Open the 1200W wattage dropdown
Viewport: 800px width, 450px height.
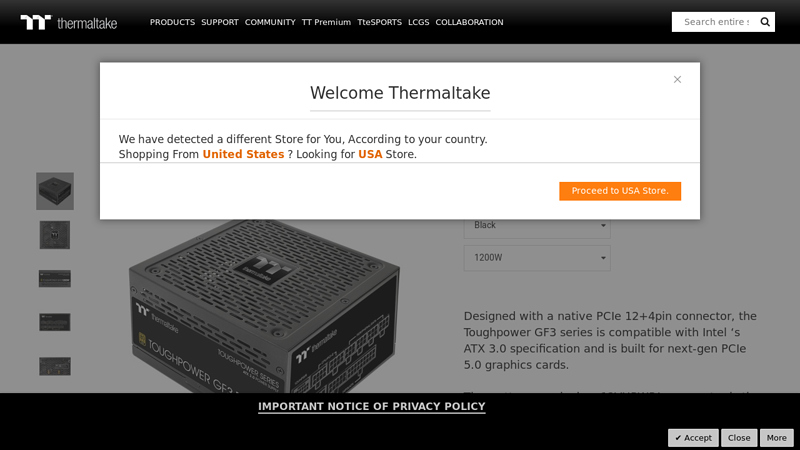coord(537,258)
